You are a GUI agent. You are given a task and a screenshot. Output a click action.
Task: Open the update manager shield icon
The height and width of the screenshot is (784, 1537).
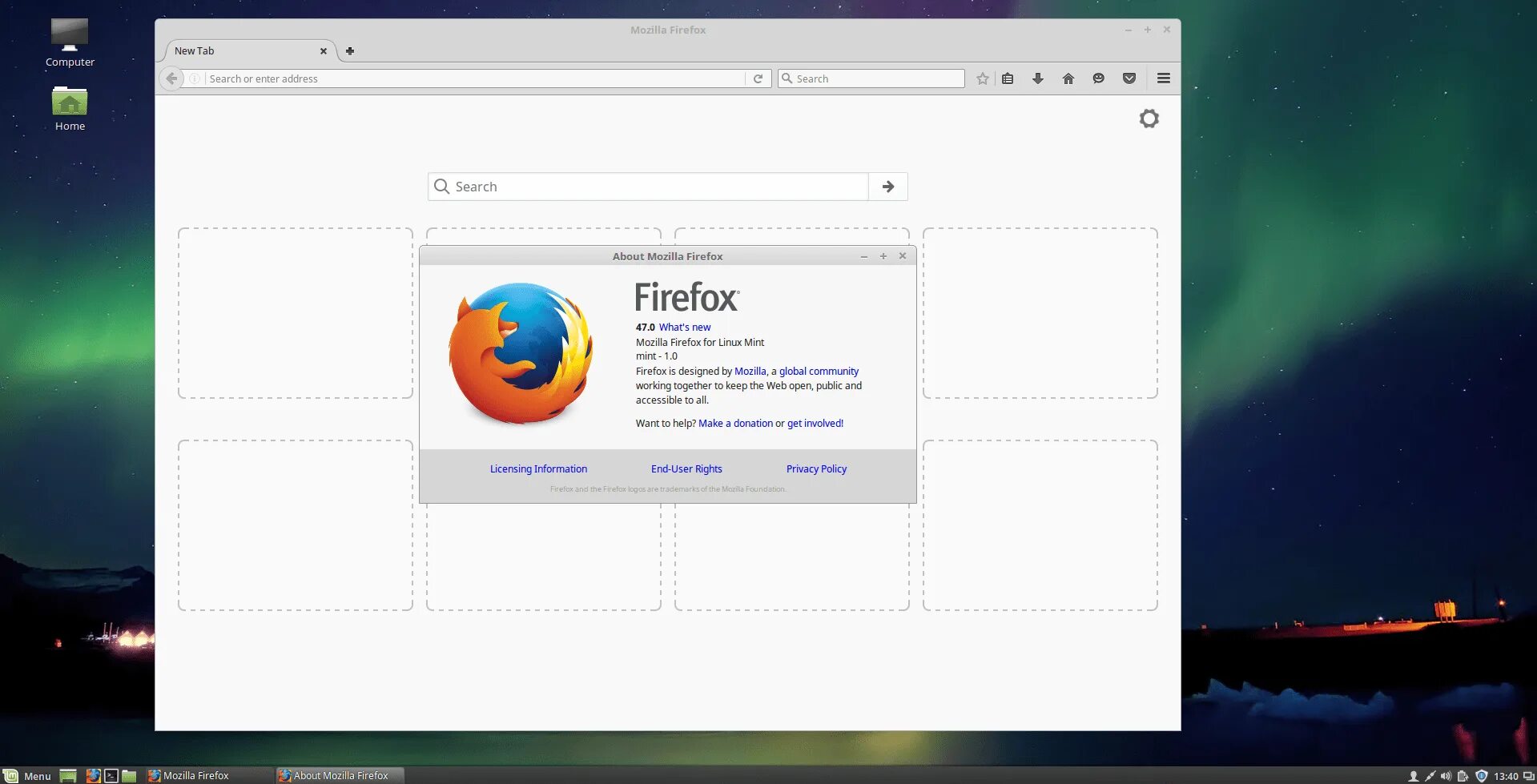click(1481, 776)
